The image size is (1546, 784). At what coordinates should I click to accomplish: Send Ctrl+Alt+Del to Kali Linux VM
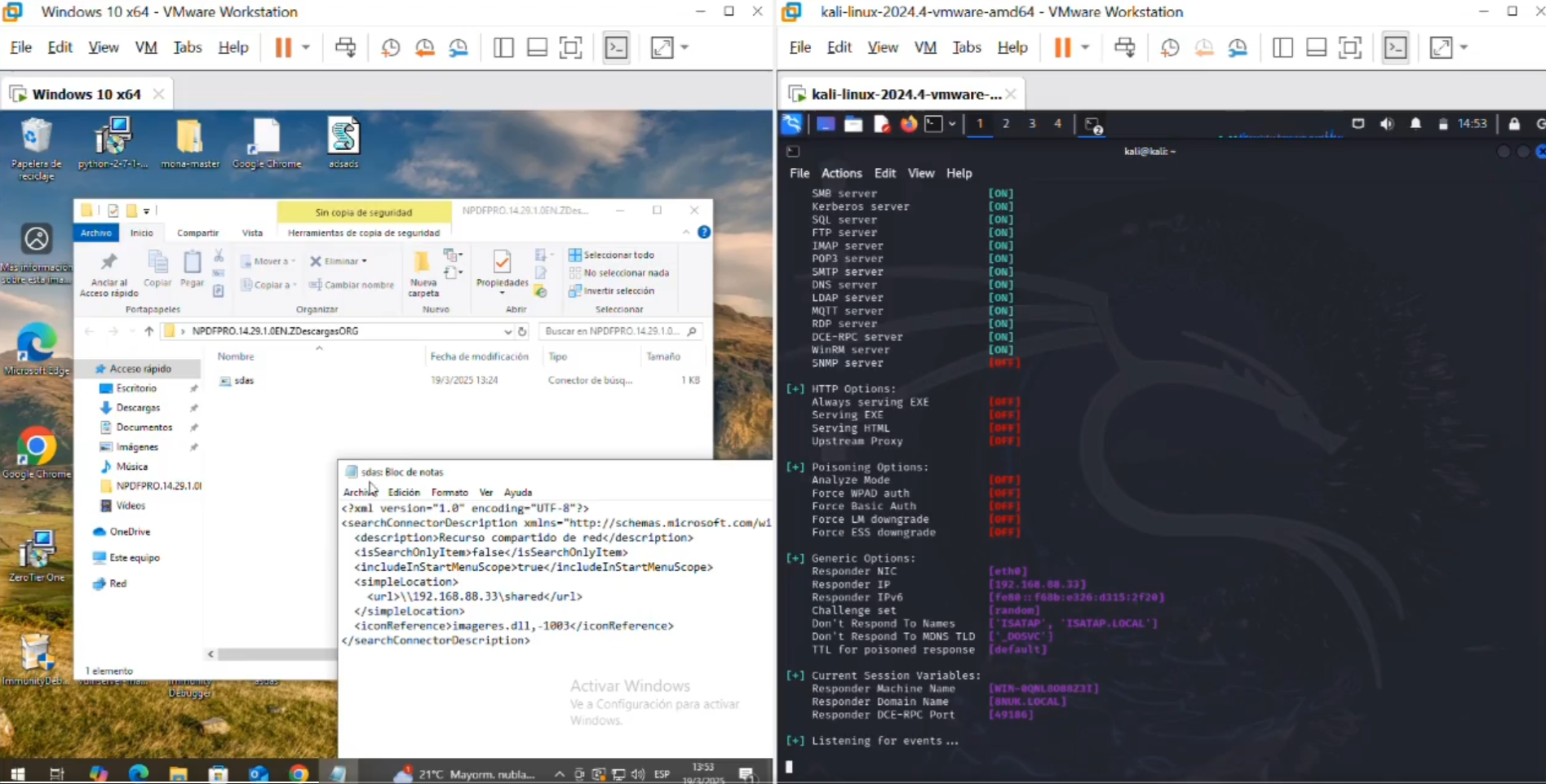(1124, 47)
